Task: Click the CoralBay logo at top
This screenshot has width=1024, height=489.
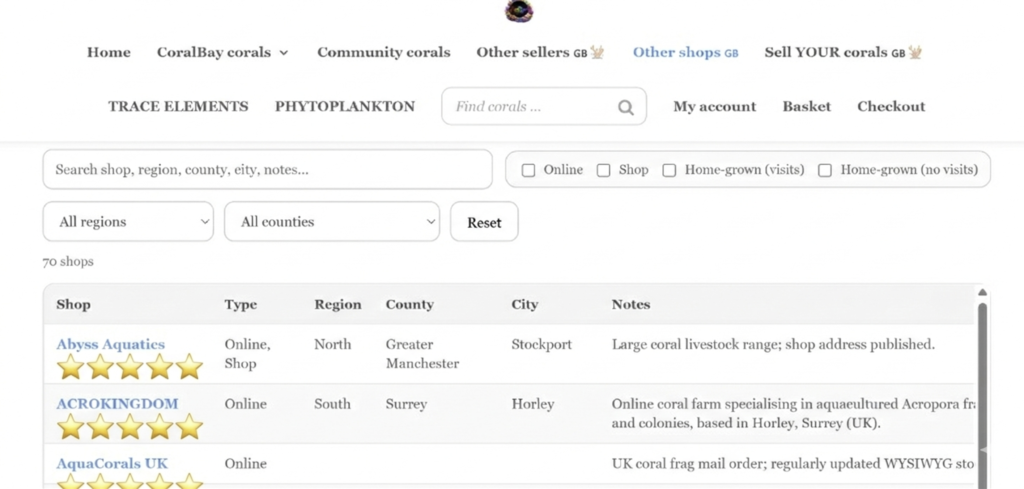Action: [518, 11]
